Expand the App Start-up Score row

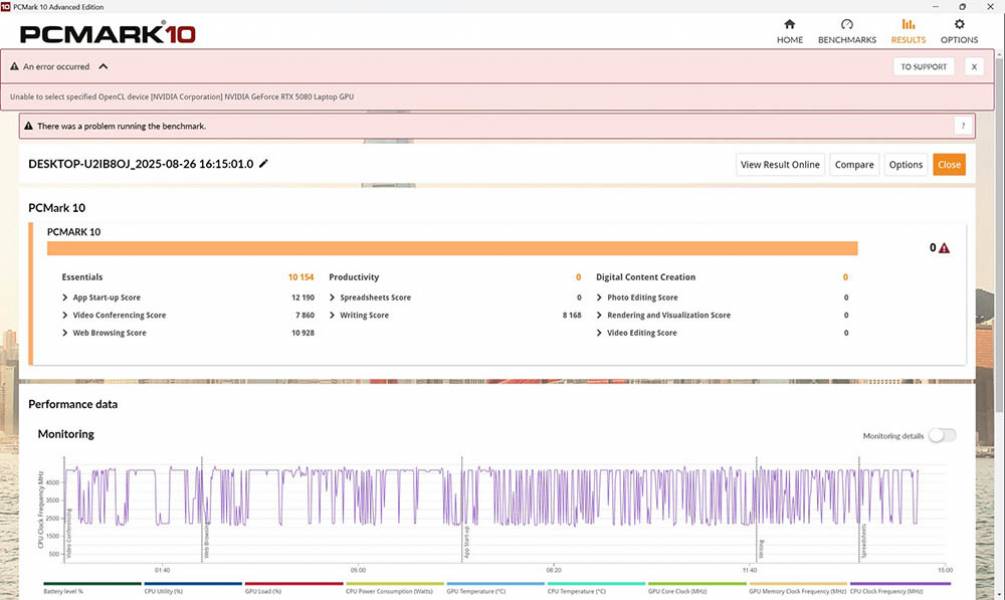coord(66,298)
